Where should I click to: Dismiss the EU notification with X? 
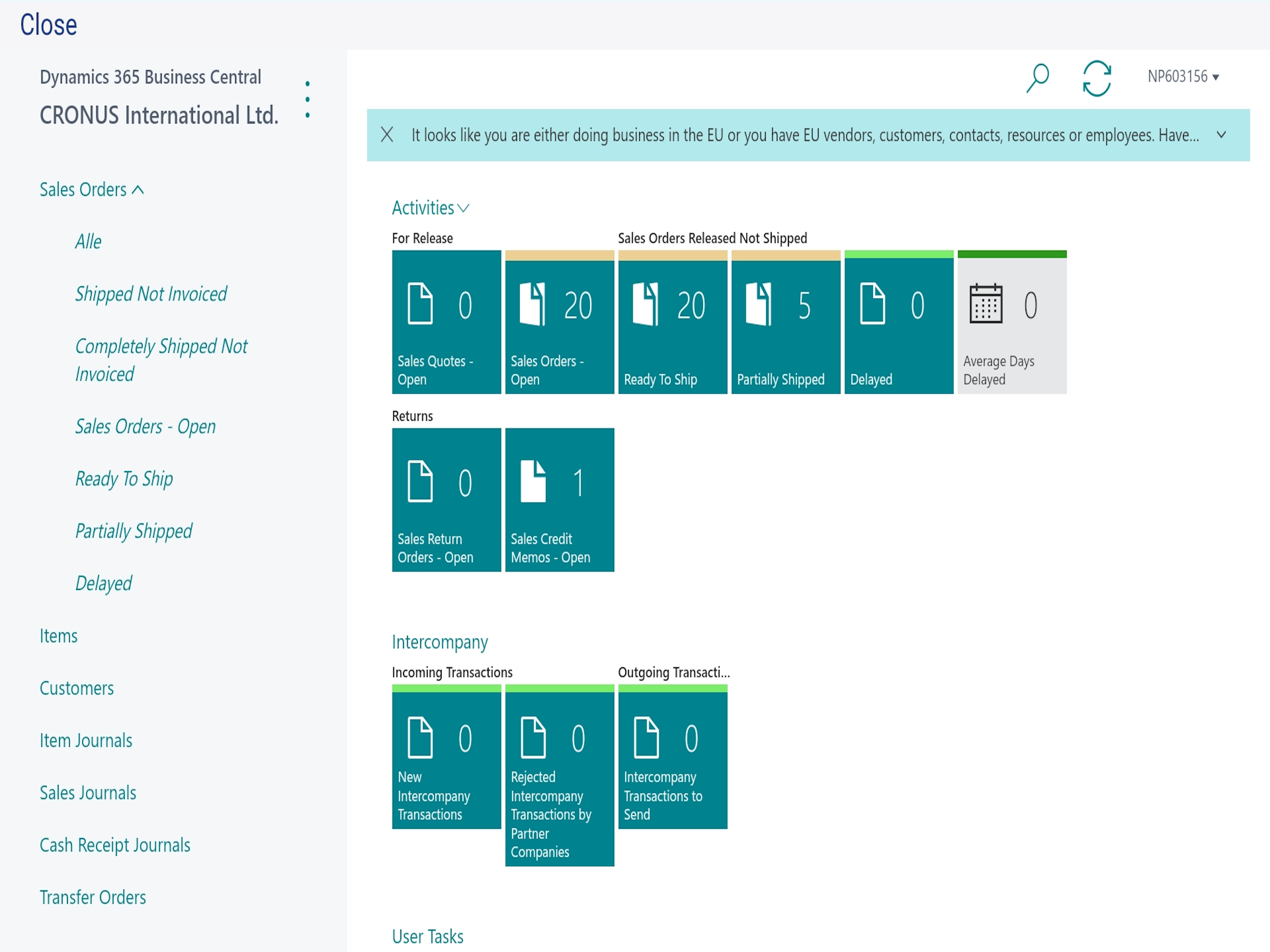pos(387,135)
